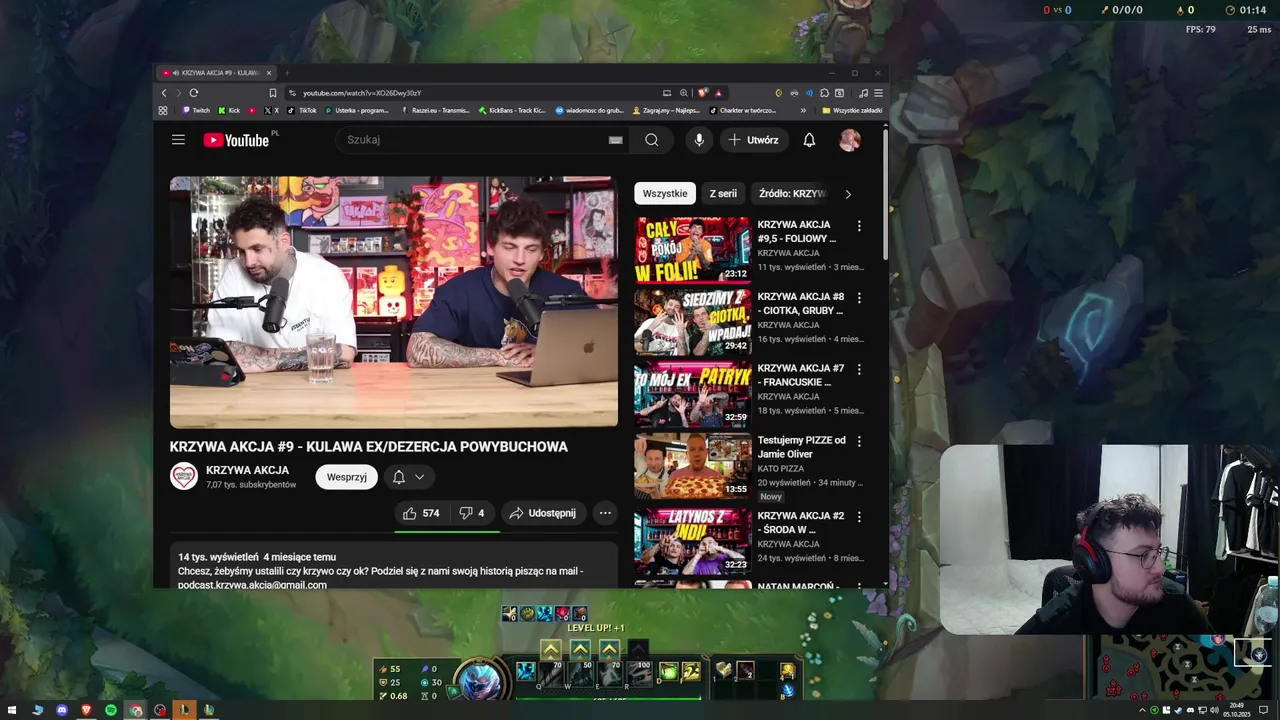Switch to the KRZYWA AKCJA #9 browser tab
Viewport: 1280px width, 720px height.
tap(216, 73)
